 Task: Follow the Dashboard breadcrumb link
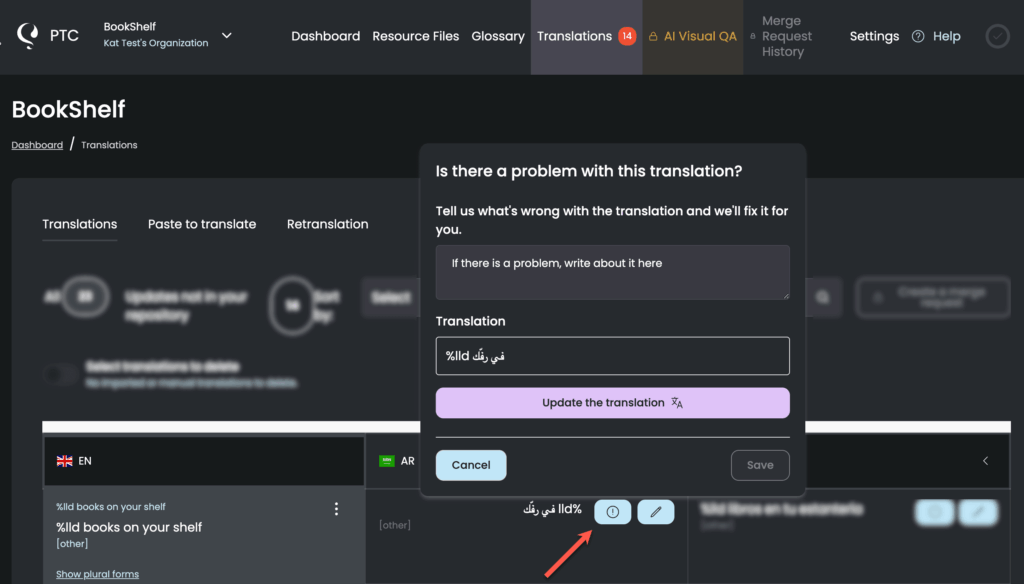(x=37, y=145)
